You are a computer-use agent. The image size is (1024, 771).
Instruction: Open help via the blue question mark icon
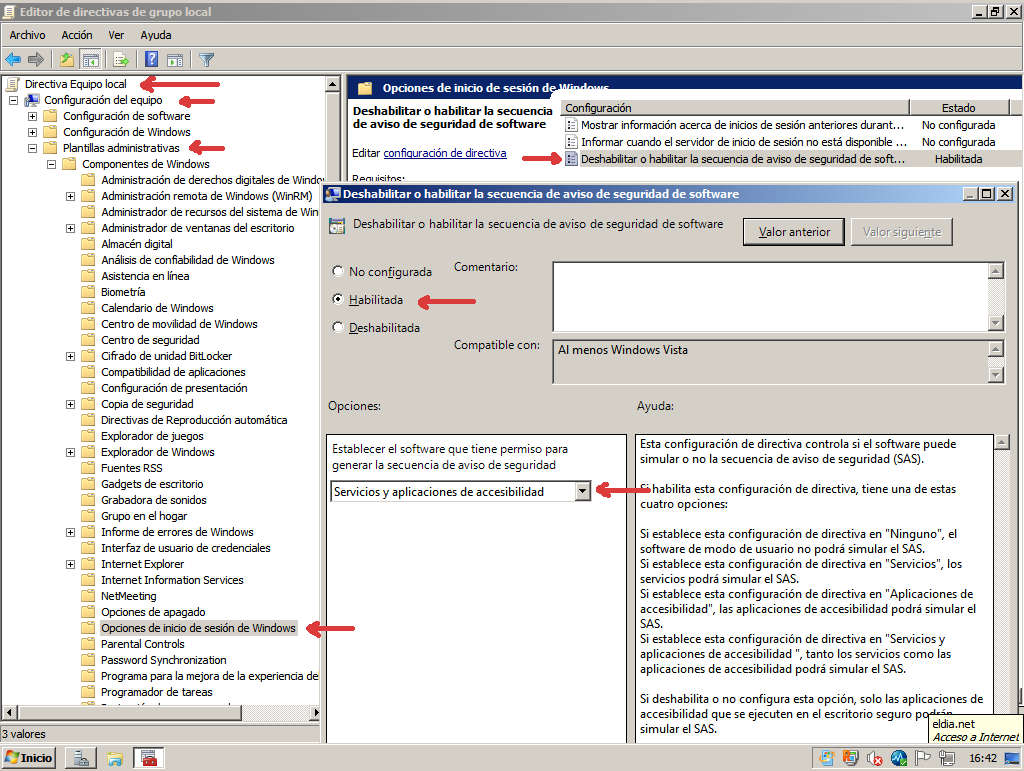click(x=151, y=59)
